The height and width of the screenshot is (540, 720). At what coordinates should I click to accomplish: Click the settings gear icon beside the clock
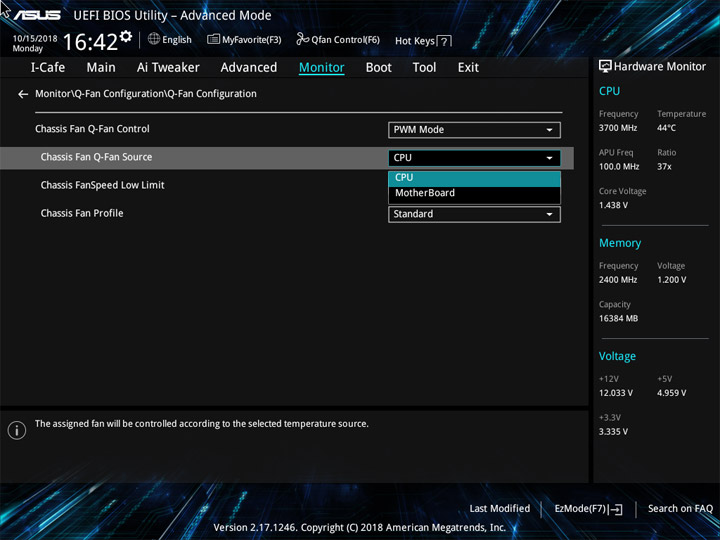pyautogui.click(x=125, y=36)
